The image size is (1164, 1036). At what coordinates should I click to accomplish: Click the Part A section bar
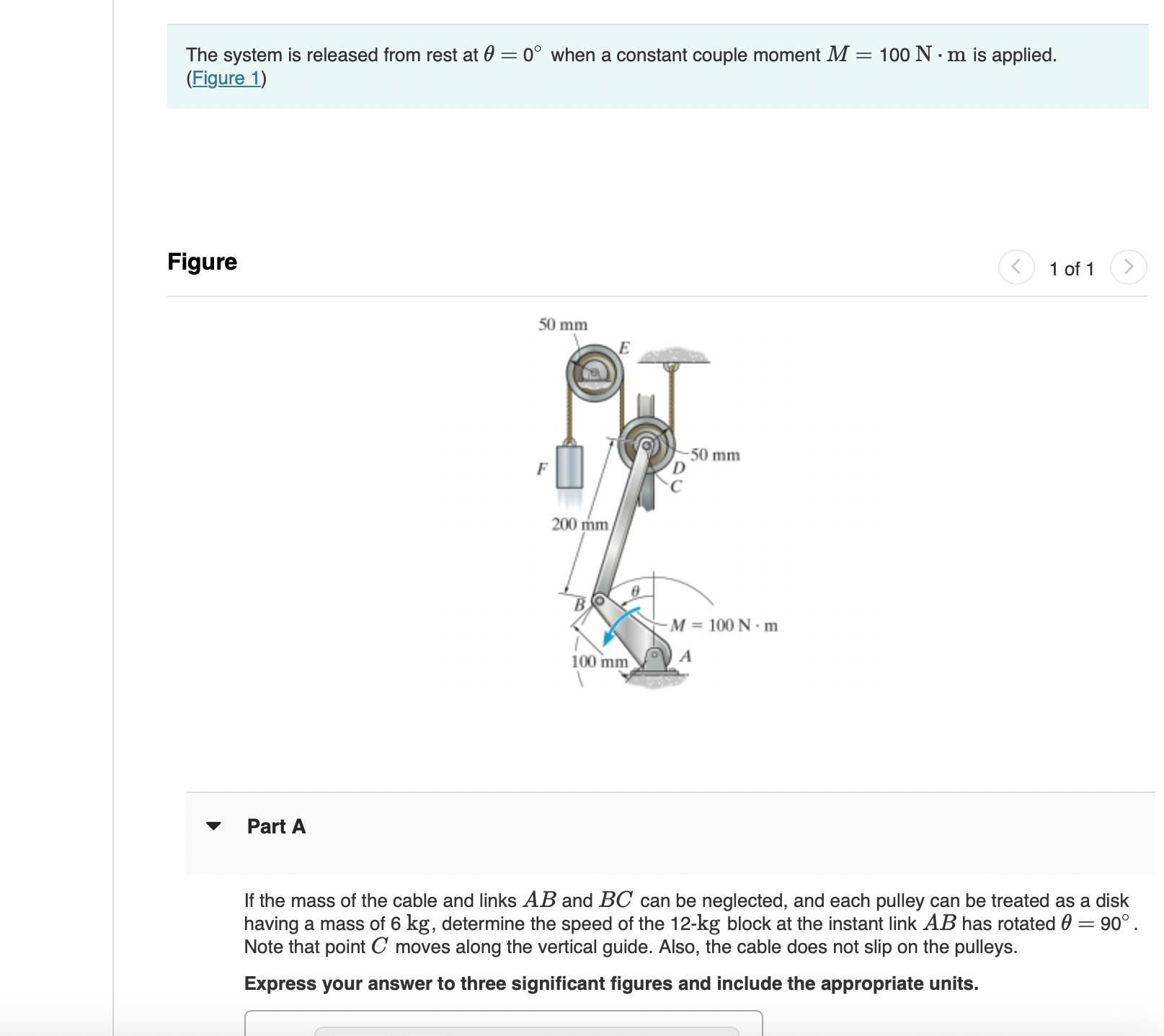[505, 827]
